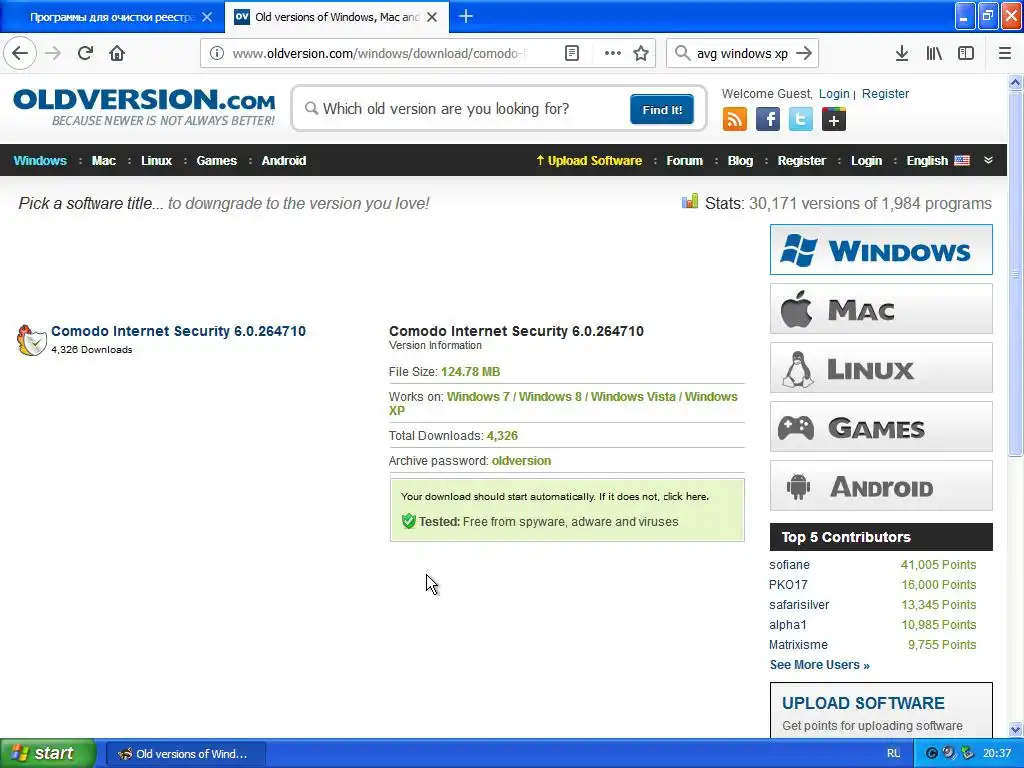Click the page vertical scrollbar thumb
This screenshot has height=768, width=1024.
coord(1015,273)
